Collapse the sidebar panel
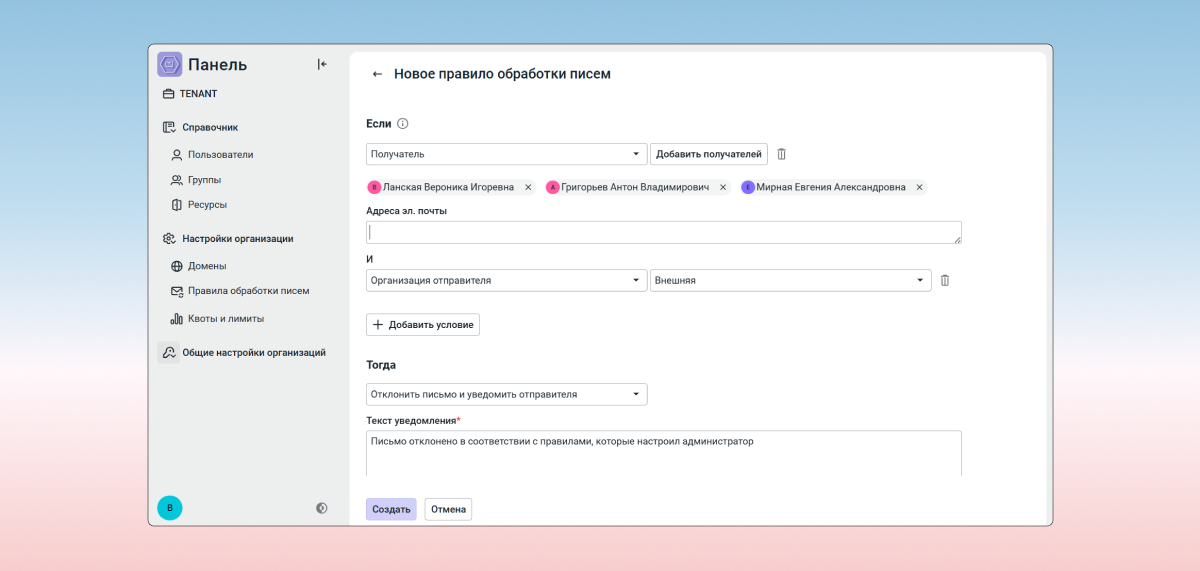The image size is (1200, 571). (322, 65)
